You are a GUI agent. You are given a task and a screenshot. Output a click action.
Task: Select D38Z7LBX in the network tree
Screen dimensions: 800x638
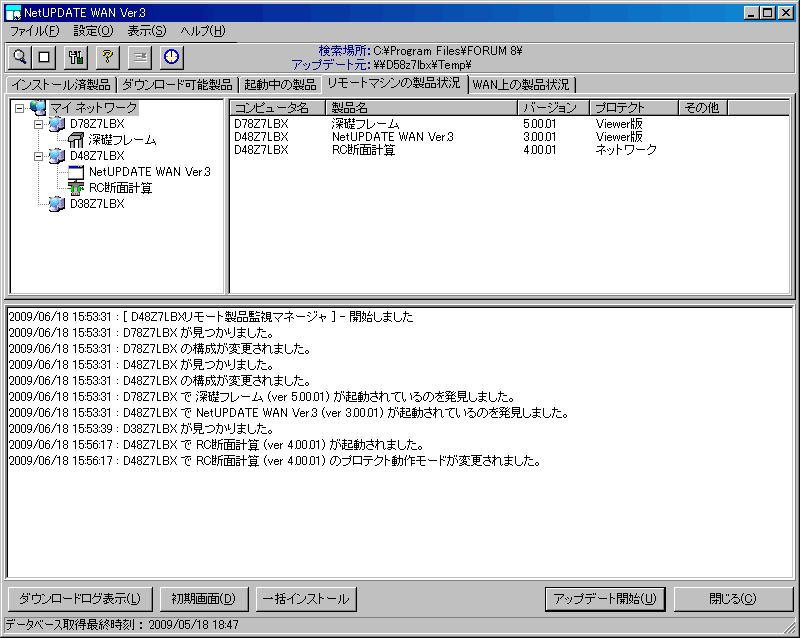[97, 204]
